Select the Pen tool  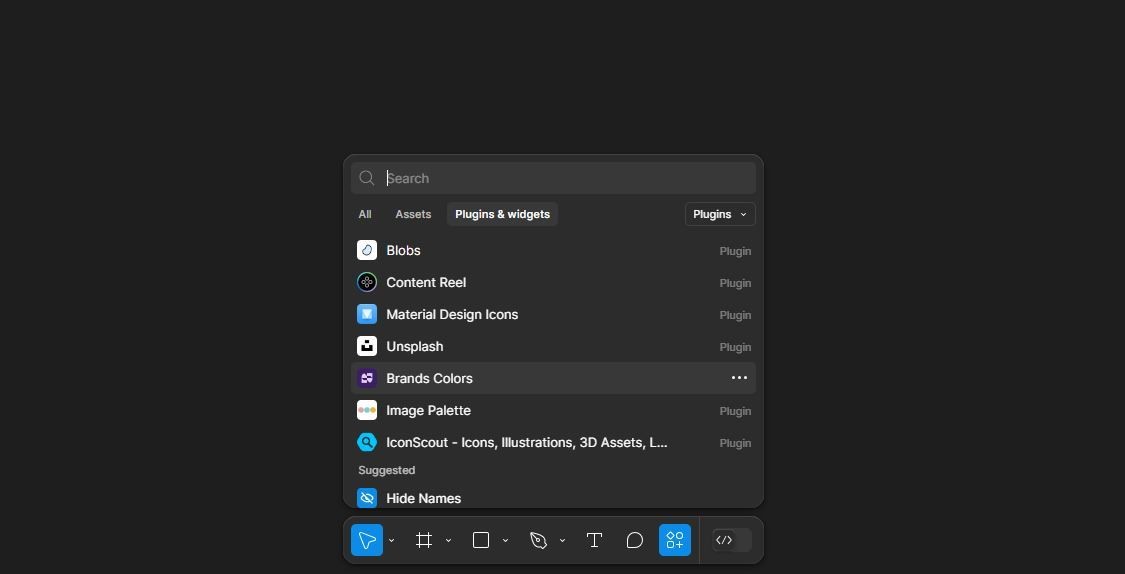tap(538, 540)
